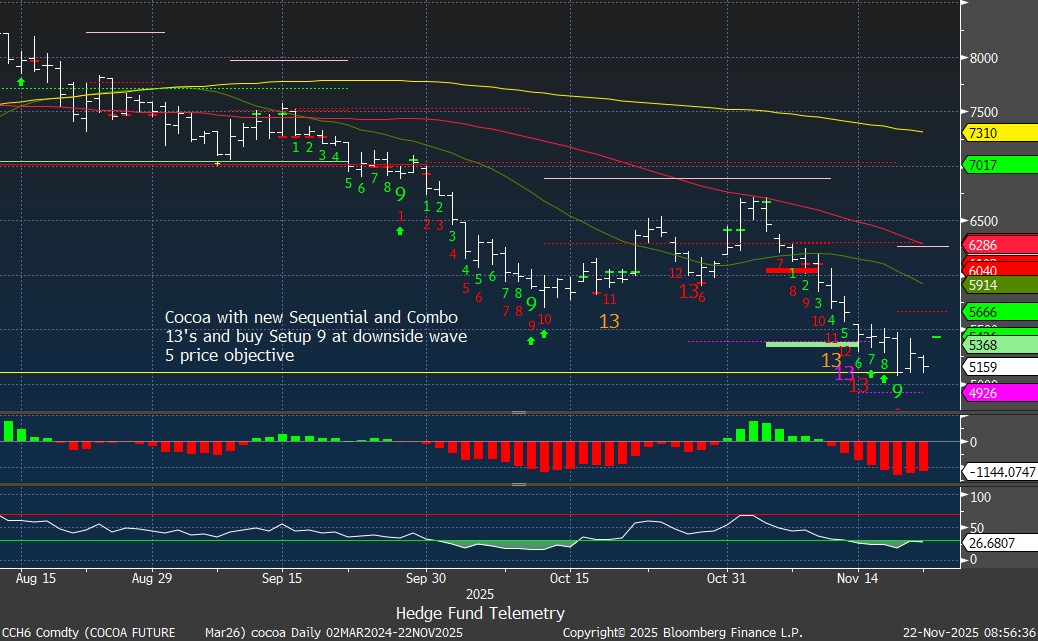Image resolution: width=1038 pixels, height=641 pixels.
Task: Select the large green 9 in late November
Action: [898, 391]
